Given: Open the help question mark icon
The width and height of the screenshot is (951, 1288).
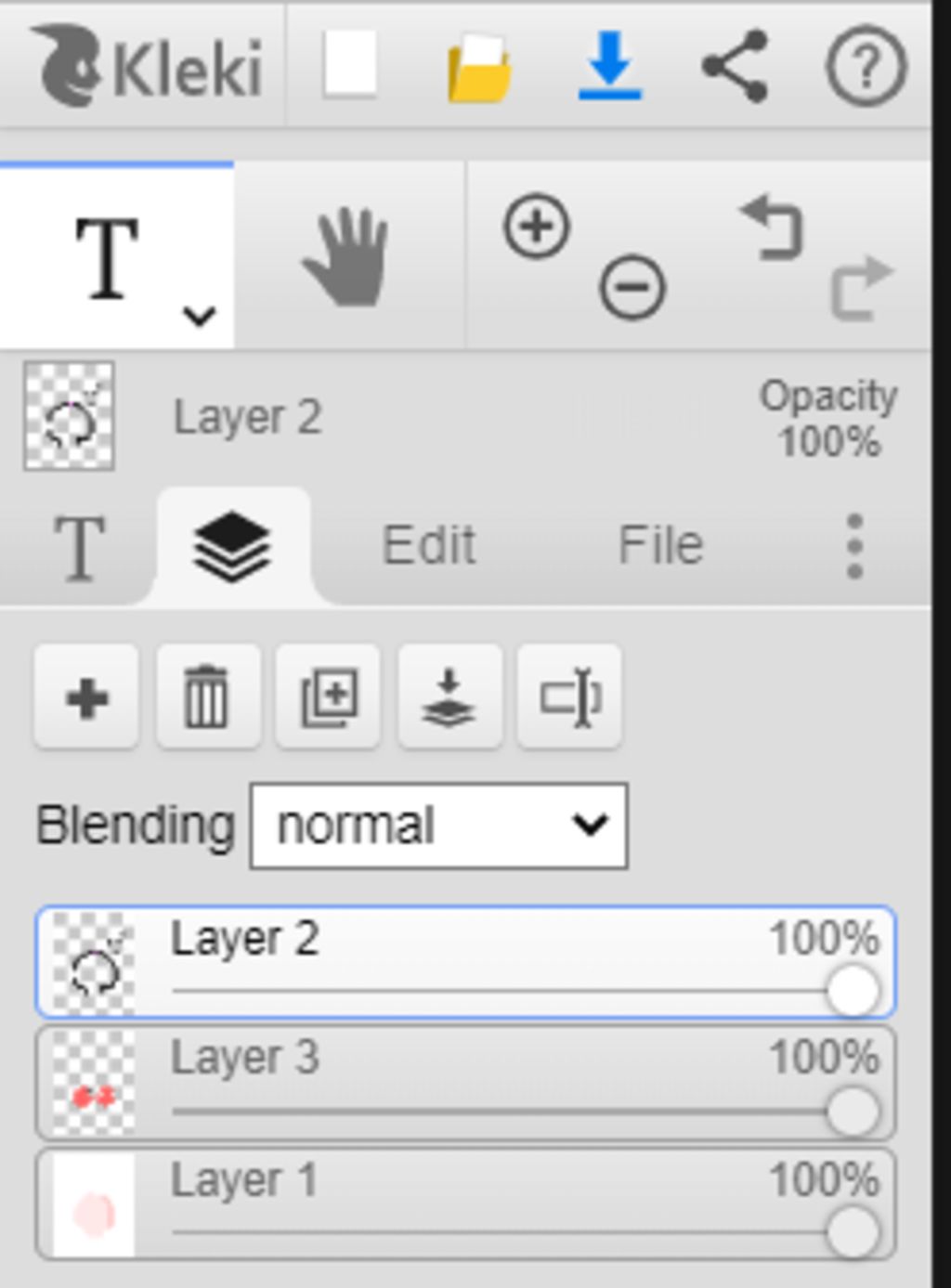Looking at the screenshot, I should [x=866, y=66].
